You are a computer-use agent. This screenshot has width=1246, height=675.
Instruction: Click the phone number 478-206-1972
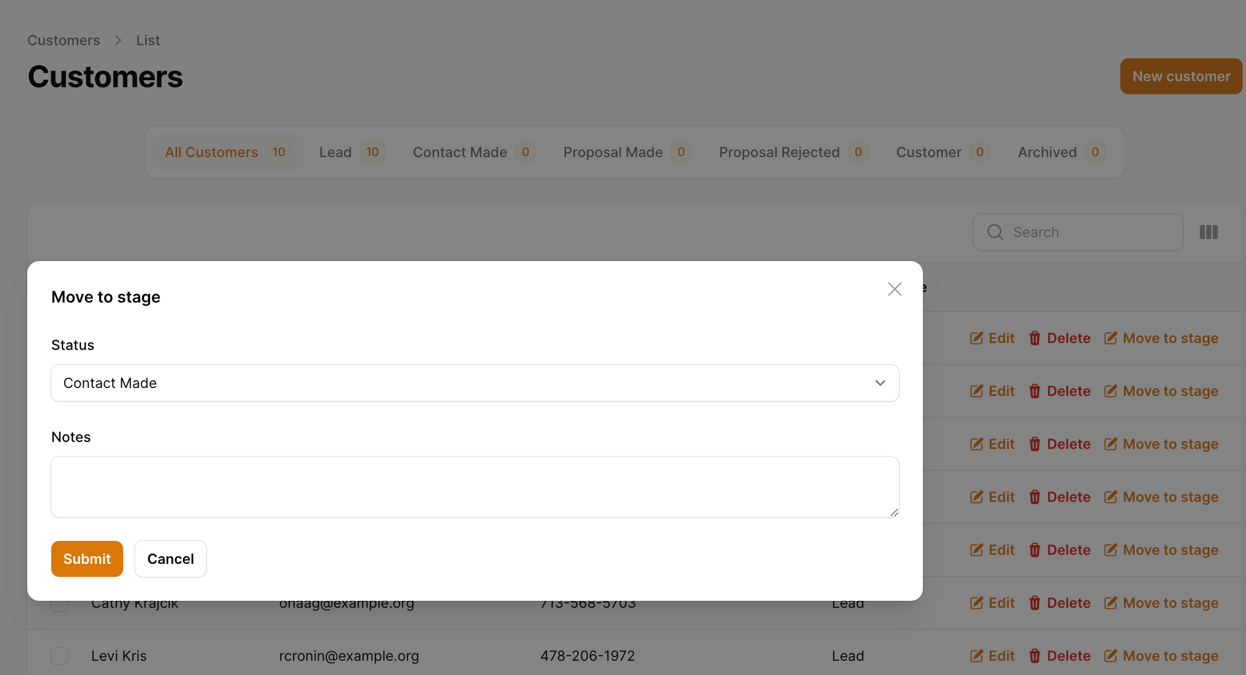click(x=587, y=656)
